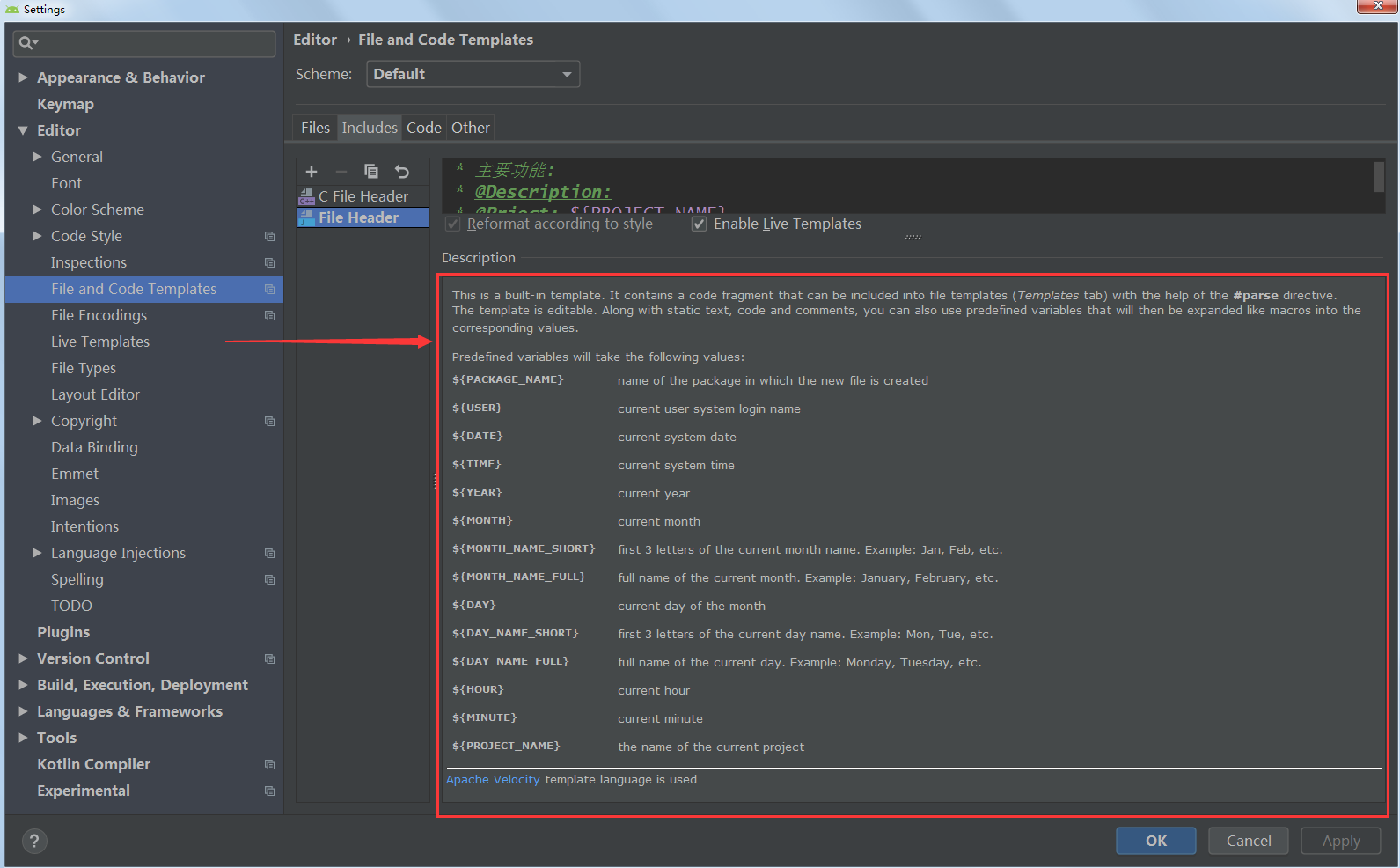
Task: Open the Intentions settings page
Action: coord(84,526)
